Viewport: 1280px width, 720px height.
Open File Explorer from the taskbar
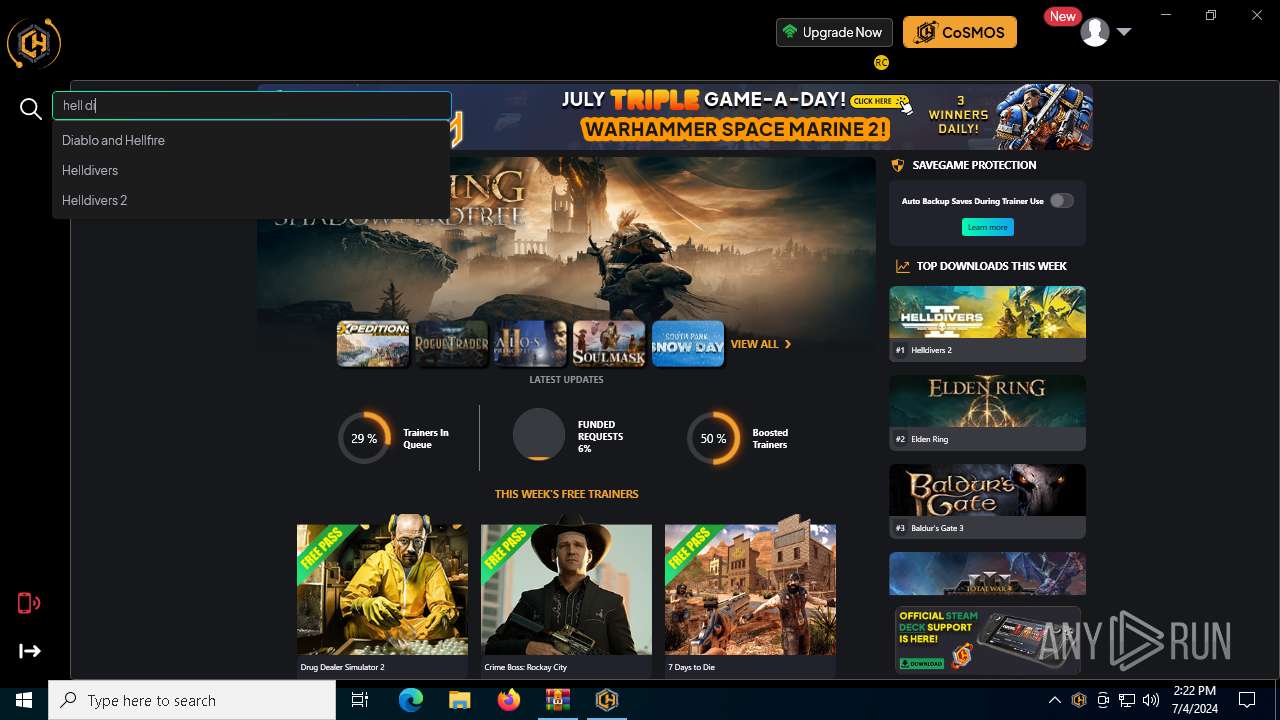click(x=459, y=700)
